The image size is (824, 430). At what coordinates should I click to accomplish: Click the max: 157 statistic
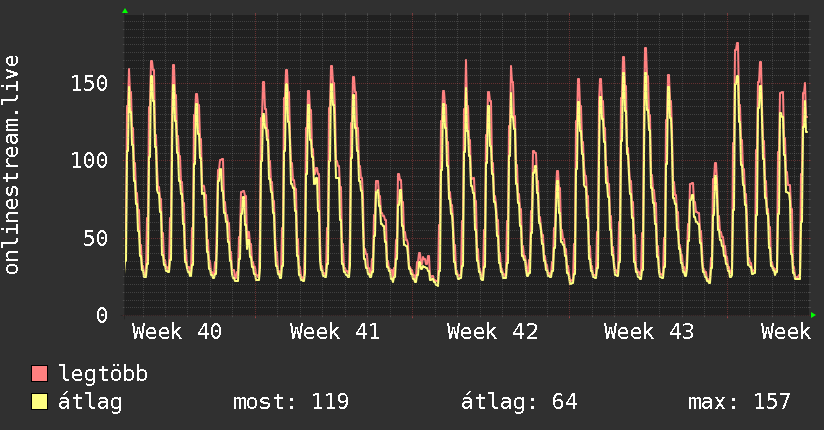coord(739,402)
